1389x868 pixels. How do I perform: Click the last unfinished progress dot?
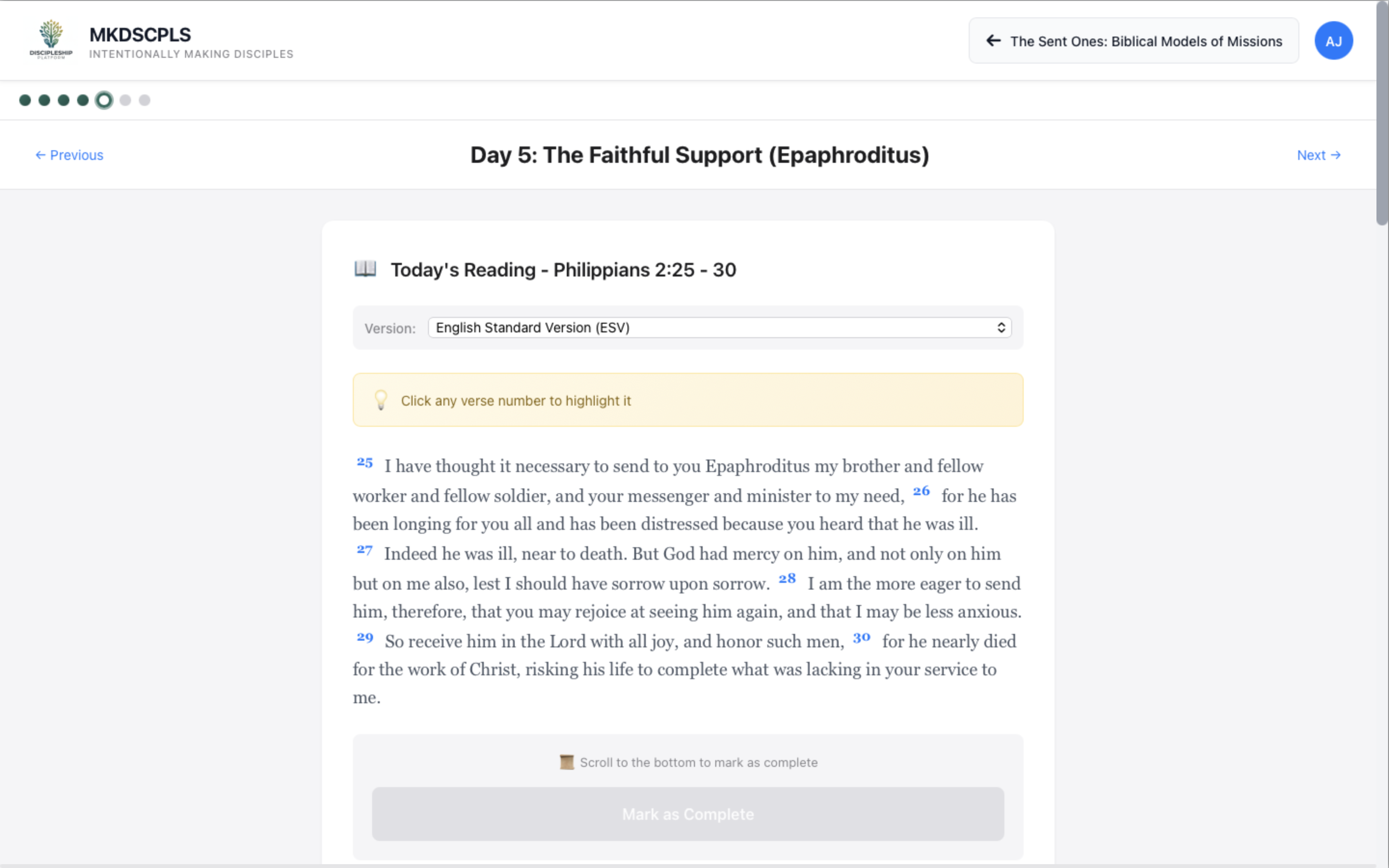(x=144, y=100)
